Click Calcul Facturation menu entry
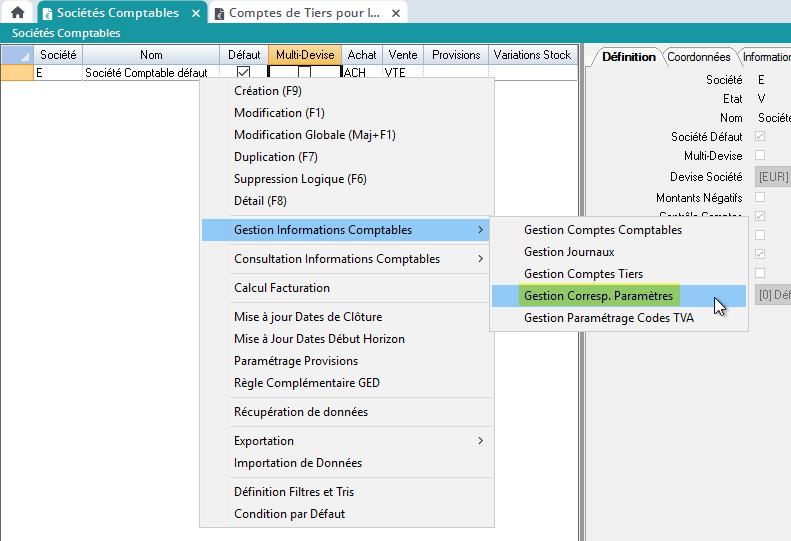The image size is (791, 541). (x=281, y=288)
